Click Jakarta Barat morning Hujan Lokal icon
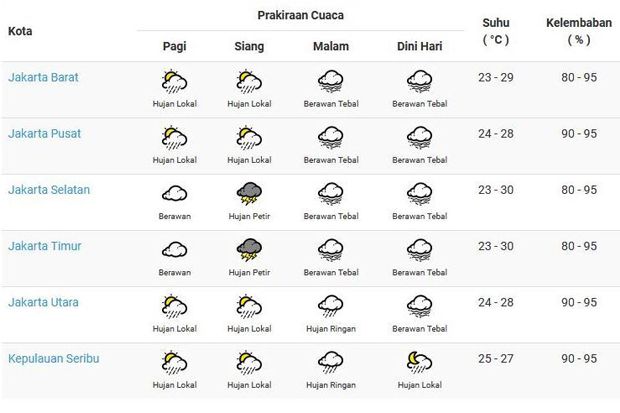Viewport: 620px width, 413px height. pos(174,82)
